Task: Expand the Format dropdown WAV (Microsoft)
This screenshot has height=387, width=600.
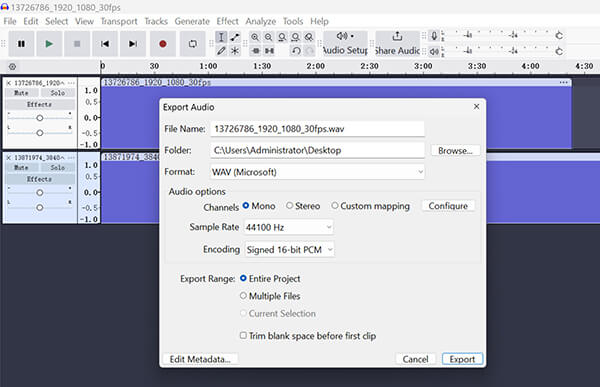Action: pos(317,172)
